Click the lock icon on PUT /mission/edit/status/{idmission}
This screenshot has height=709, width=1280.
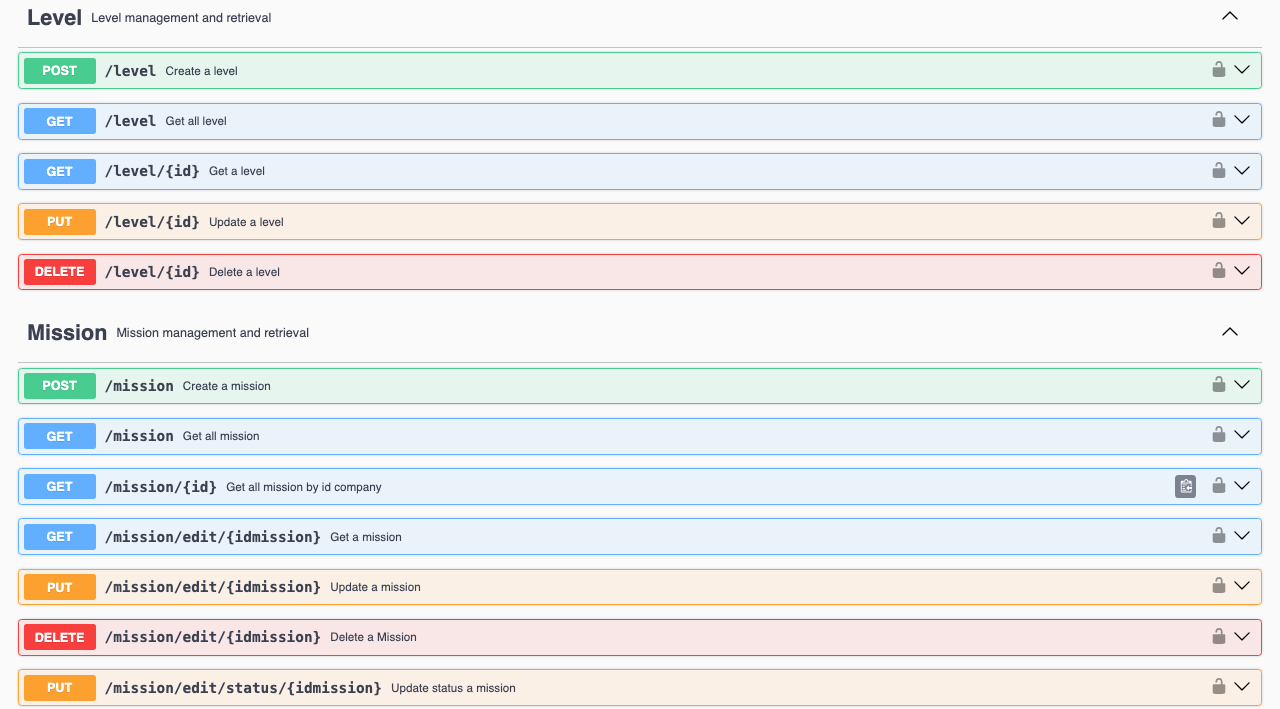tap(1218, 687)
